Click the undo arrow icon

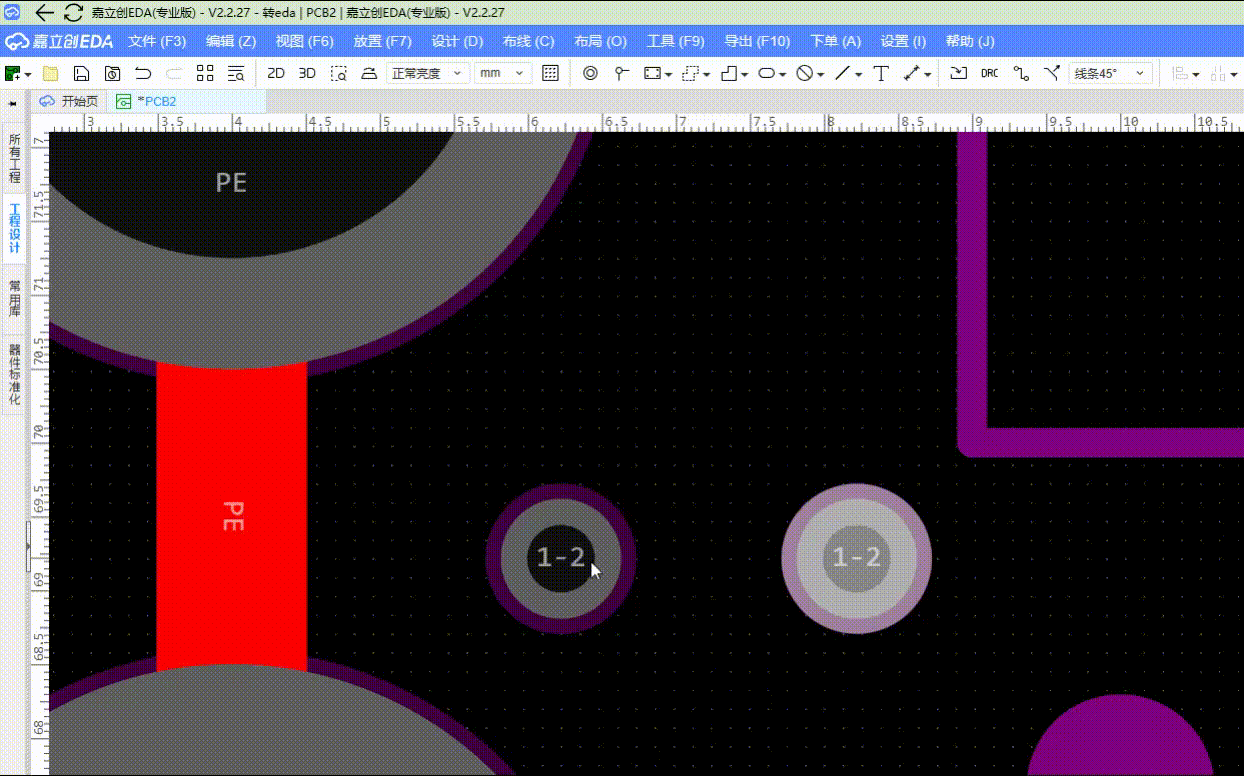[143, 73]
